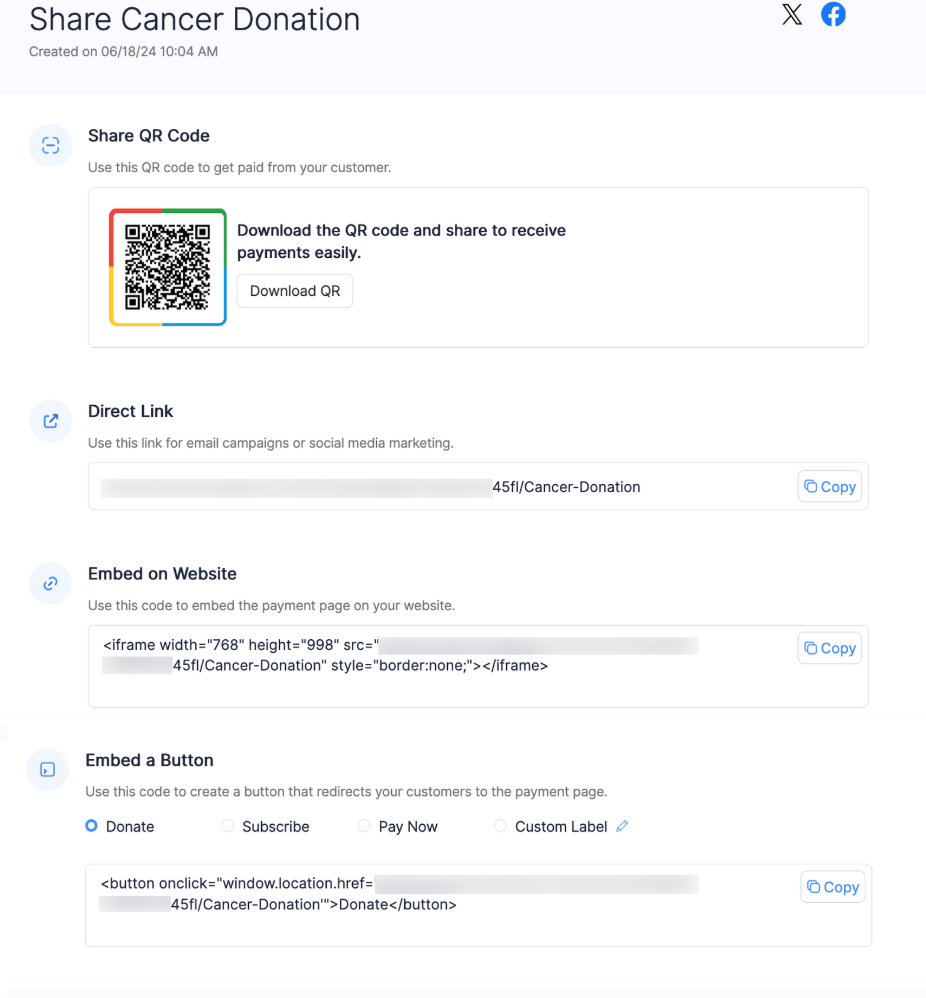Choose the Custom Label option
This screenshot has height=998, width=926.
(500, 826)
